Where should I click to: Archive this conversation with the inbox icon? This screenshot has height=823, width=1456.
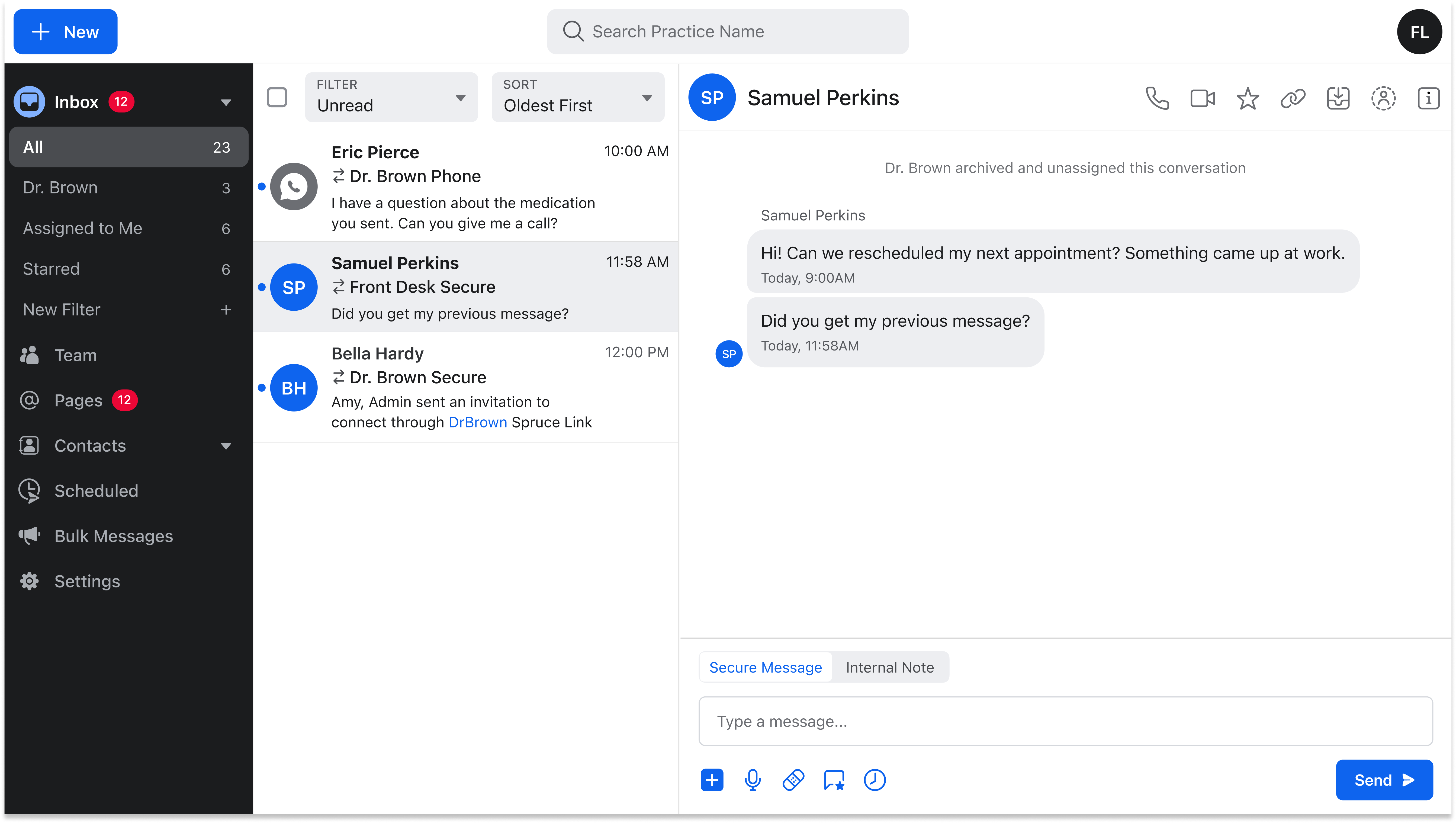click(1338, 98)
